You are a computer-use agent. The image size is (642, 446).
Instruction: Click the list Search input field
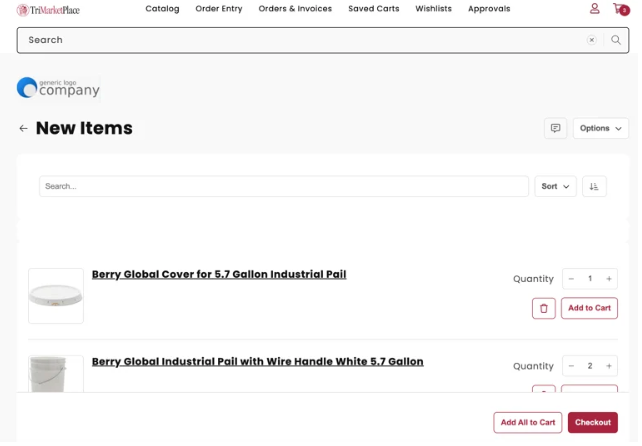coord(284,187)
